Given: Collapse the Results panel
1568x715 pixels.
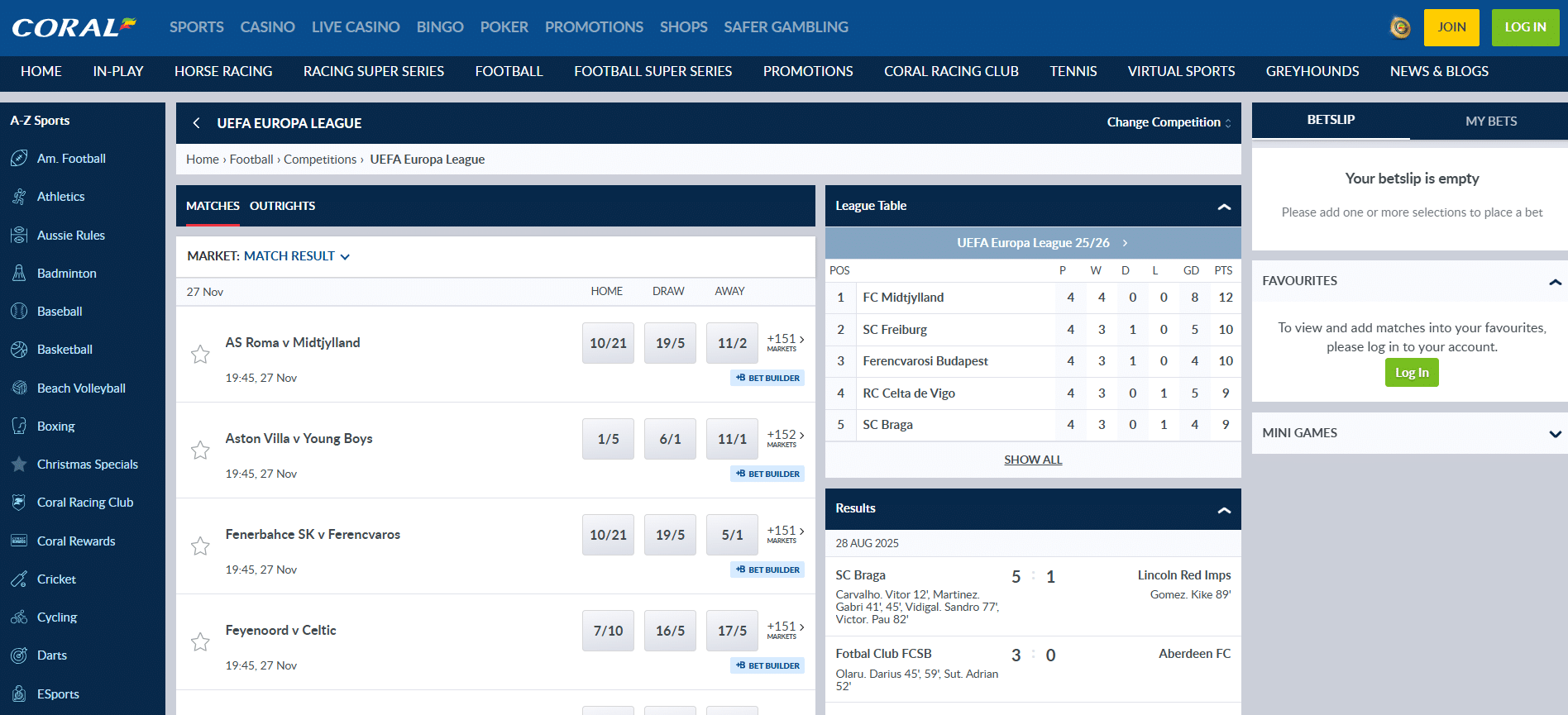Looking at the screenshot, I should (x=1224, y=510).
